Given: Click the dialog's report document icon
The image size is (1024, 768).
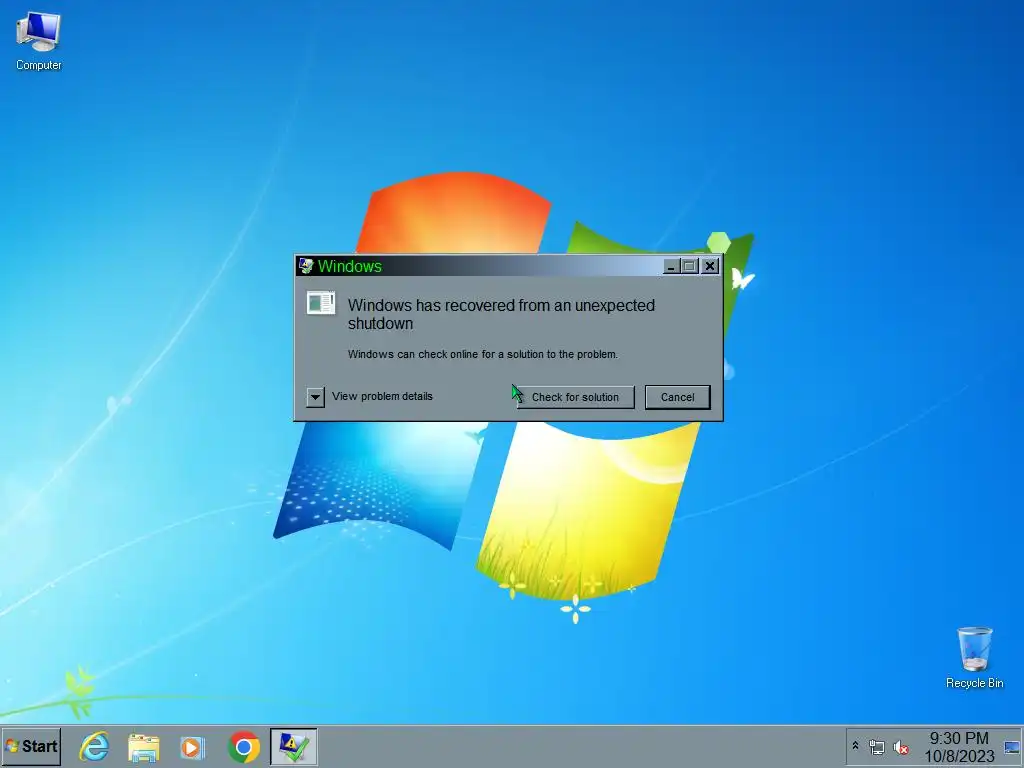Looking at the screenshot, I should 321,303.
